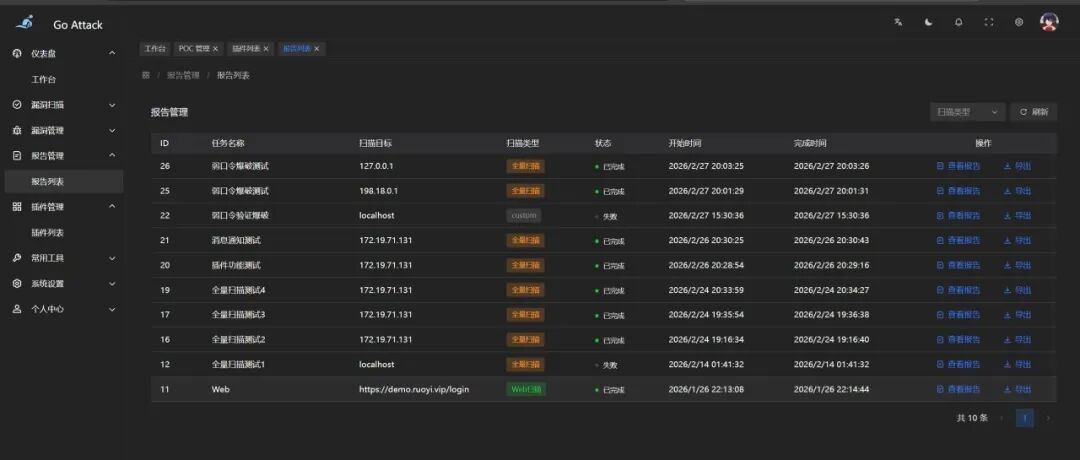Open the settings gear in top header

click(1019, 22)
